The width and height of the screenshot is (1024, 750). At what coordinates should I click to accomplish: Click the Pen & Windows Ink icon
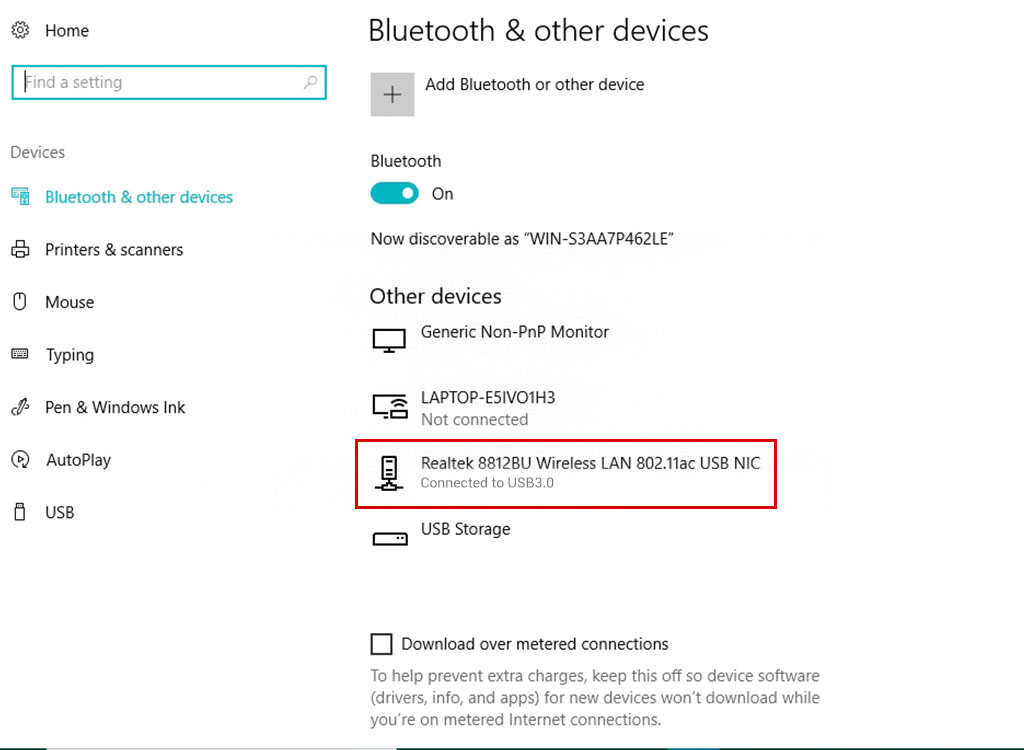[20, 407]
